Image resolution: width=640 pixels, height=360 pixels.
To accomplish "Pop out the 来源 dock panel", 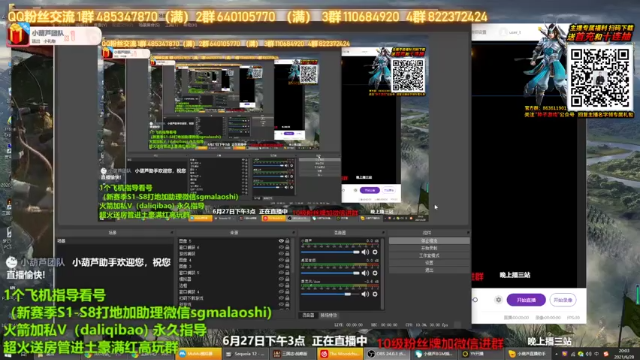I will coord(293,233).
